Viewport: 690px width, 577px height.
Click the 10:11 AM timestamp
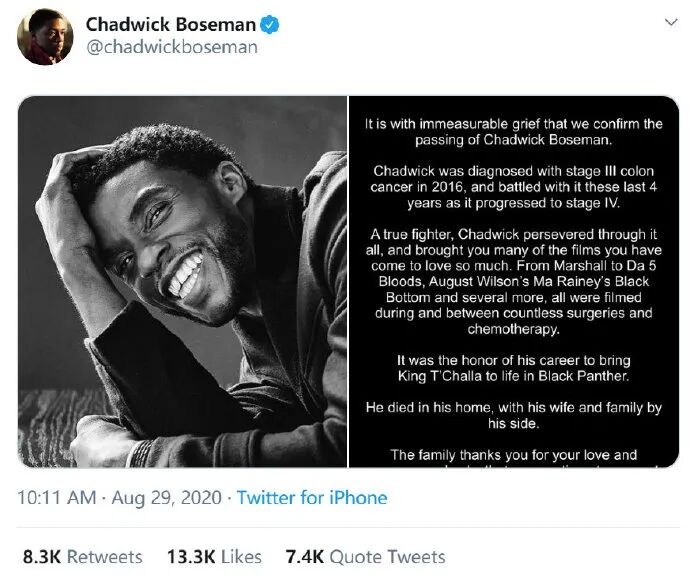click(x=56, y=498)
